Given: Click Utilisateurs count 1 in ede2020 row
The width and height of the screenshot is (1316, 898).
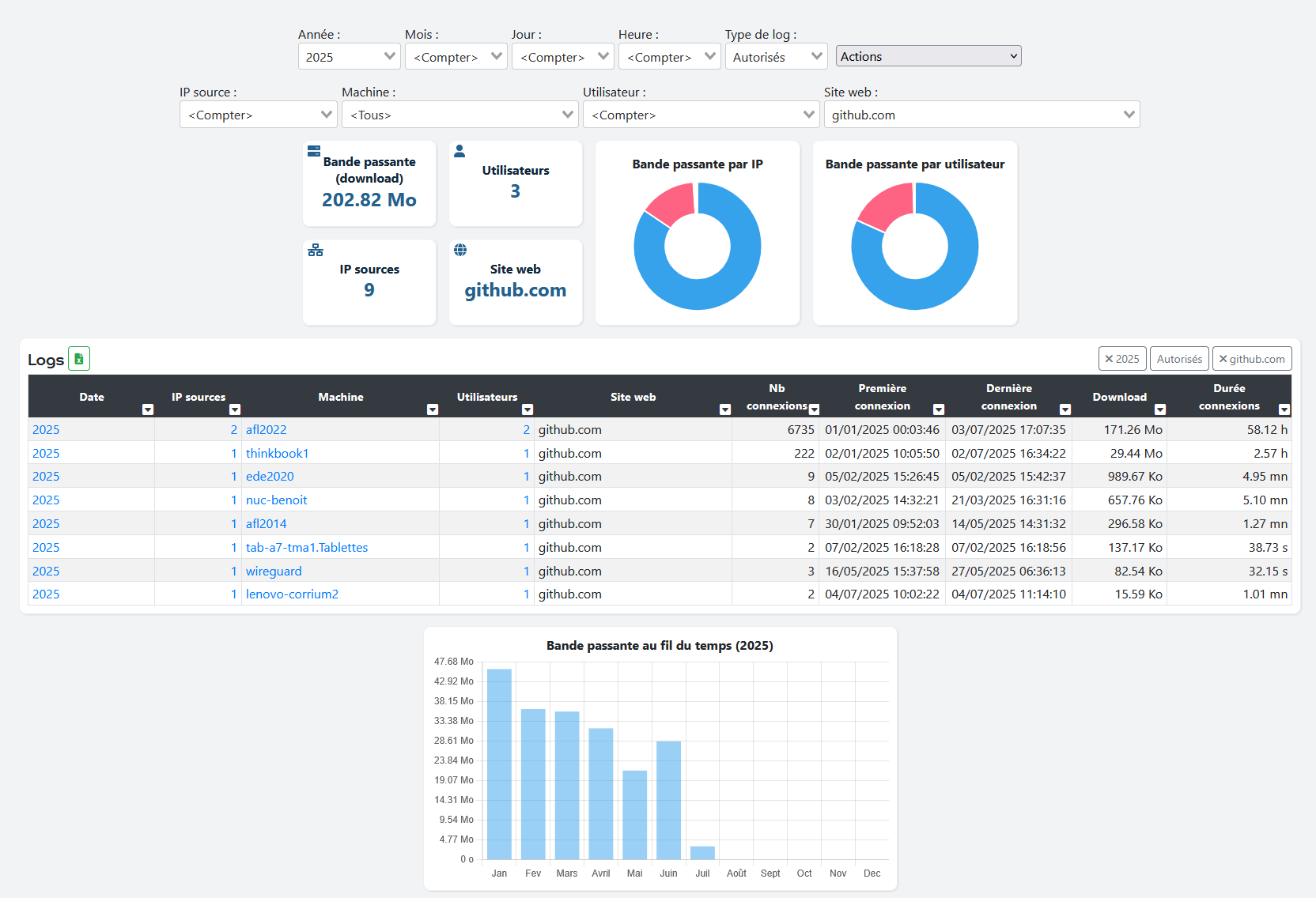Looking at the screenshot, I should (x=526, y=477).
